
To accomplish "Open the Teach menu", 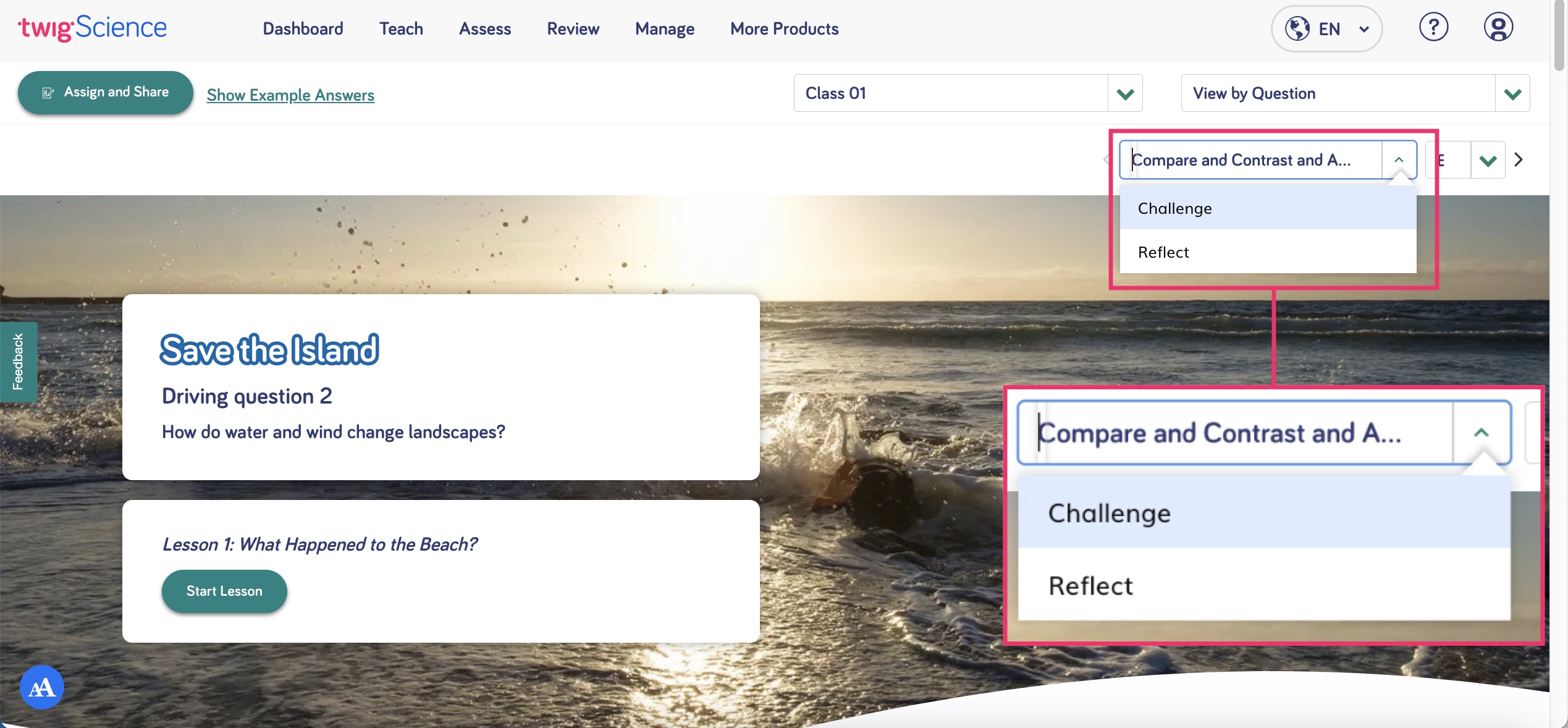I will (x=401, y=29).
